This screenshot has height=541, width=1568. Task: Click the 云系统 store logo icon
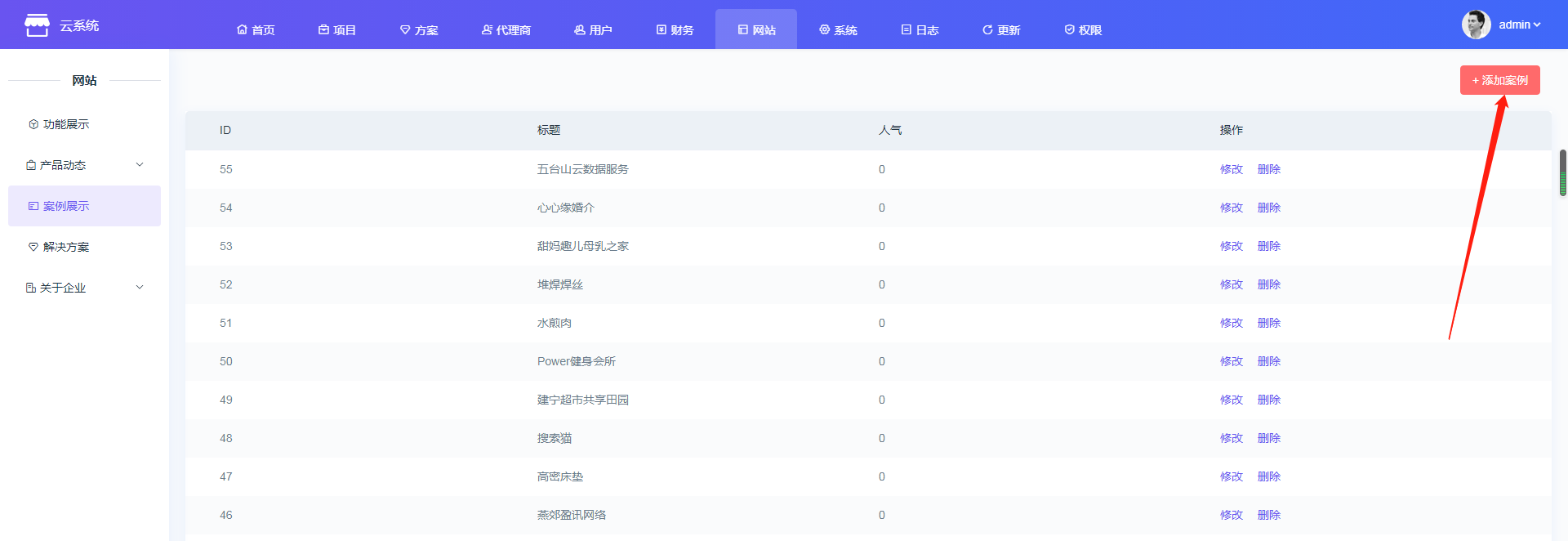tap(37, 25)
